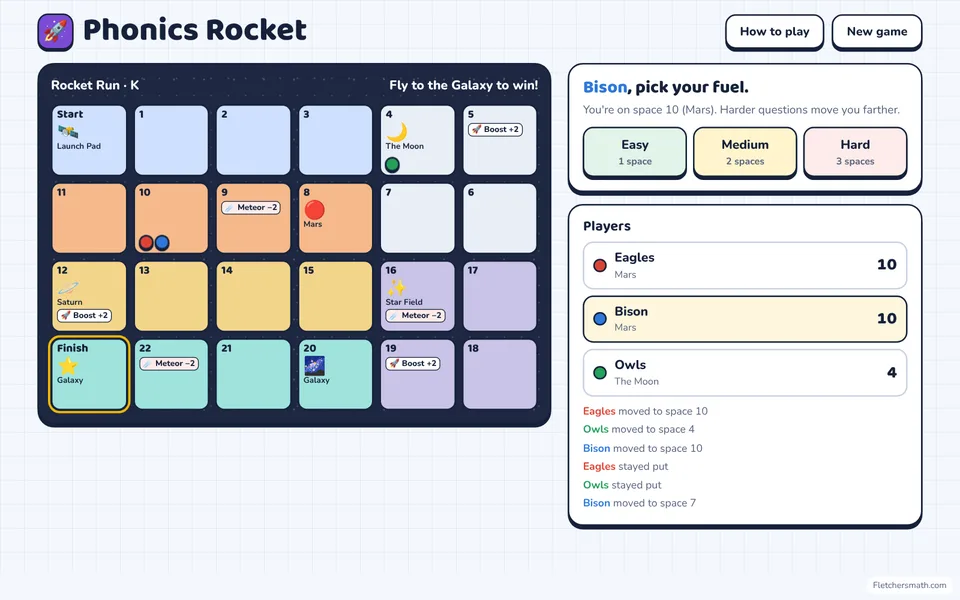
Task: Click log entry 'Bison moved to space 10'
Action: click(642, 448)
